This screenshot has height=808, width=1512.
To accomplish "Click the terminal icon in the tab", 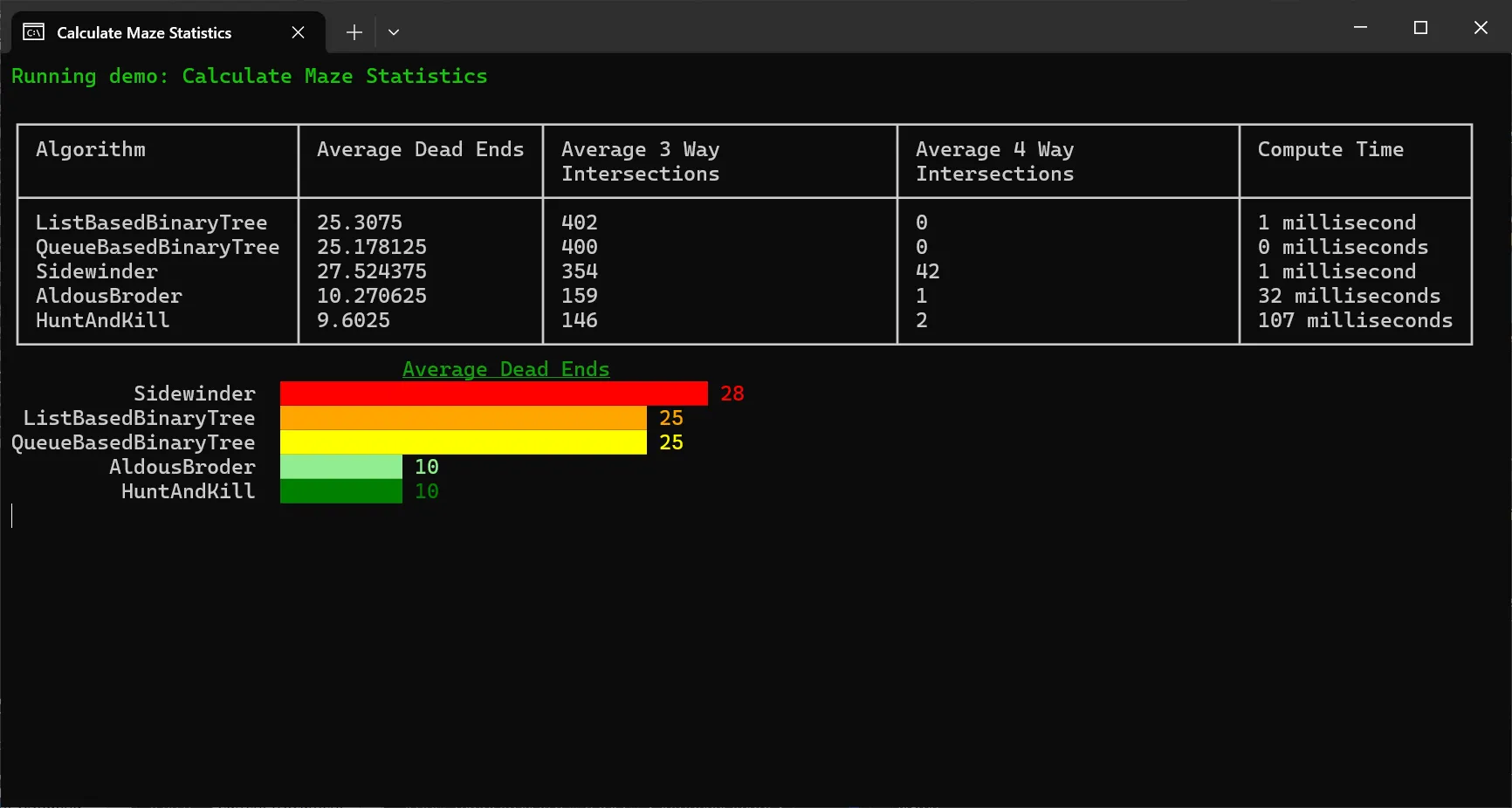I will point(34,32).
